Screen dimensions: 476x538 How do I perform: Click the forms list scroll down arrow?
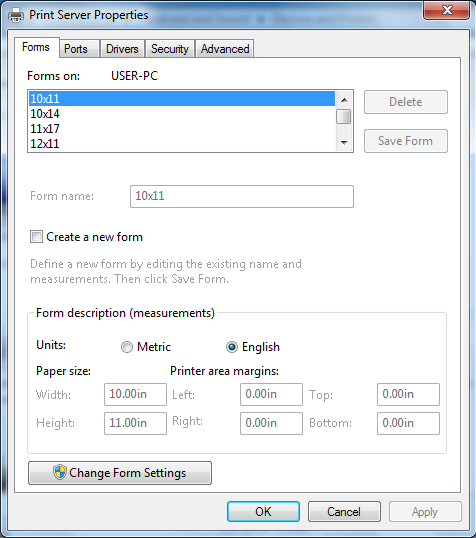click(x=344, y=142)
